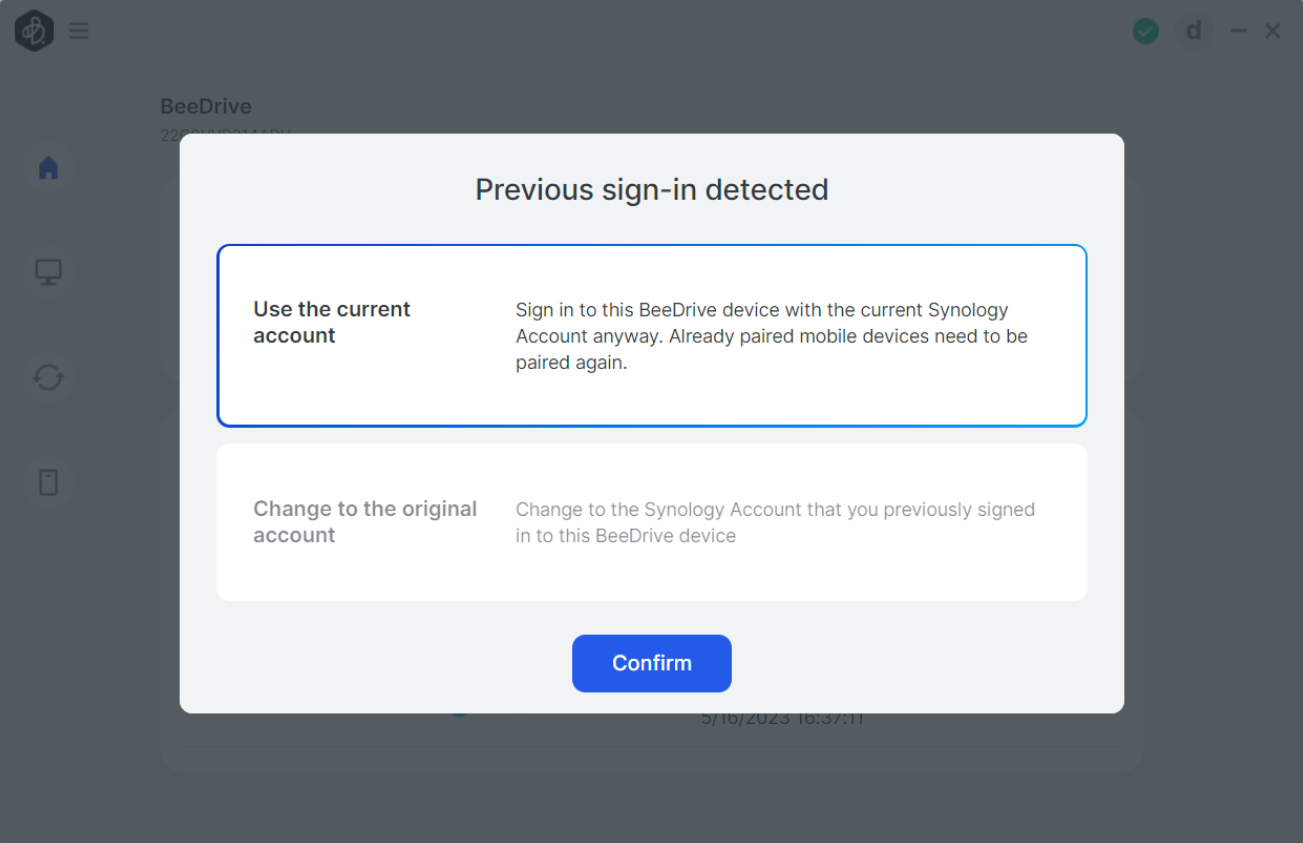Open the mobile device section via phone icon
The width and height of the screenshot is (1303, 843).
coord(48,482)
